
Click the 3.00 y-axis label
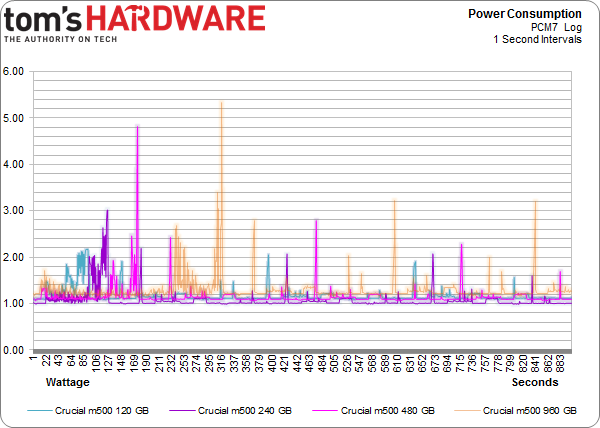click(13, 211)
